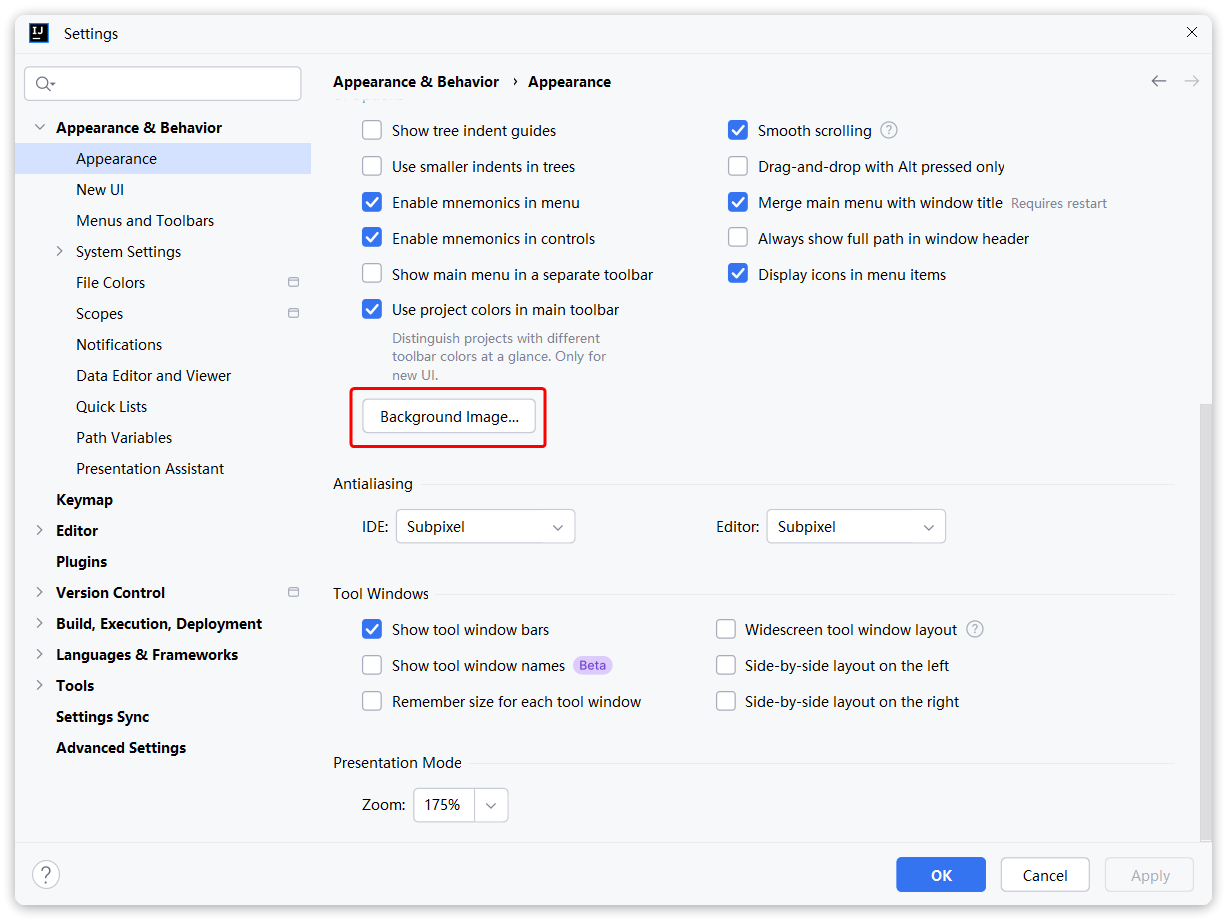The image size is (1227, 922).
Task: Click the Version Control project-level icon
Action: (x=293, y=593)
